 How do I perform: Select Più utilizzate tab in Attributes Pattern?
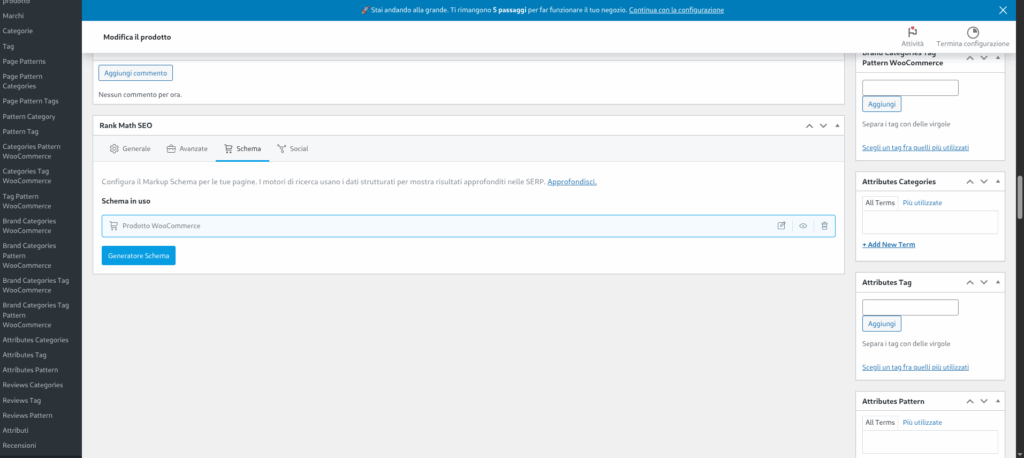click(922, 422)
